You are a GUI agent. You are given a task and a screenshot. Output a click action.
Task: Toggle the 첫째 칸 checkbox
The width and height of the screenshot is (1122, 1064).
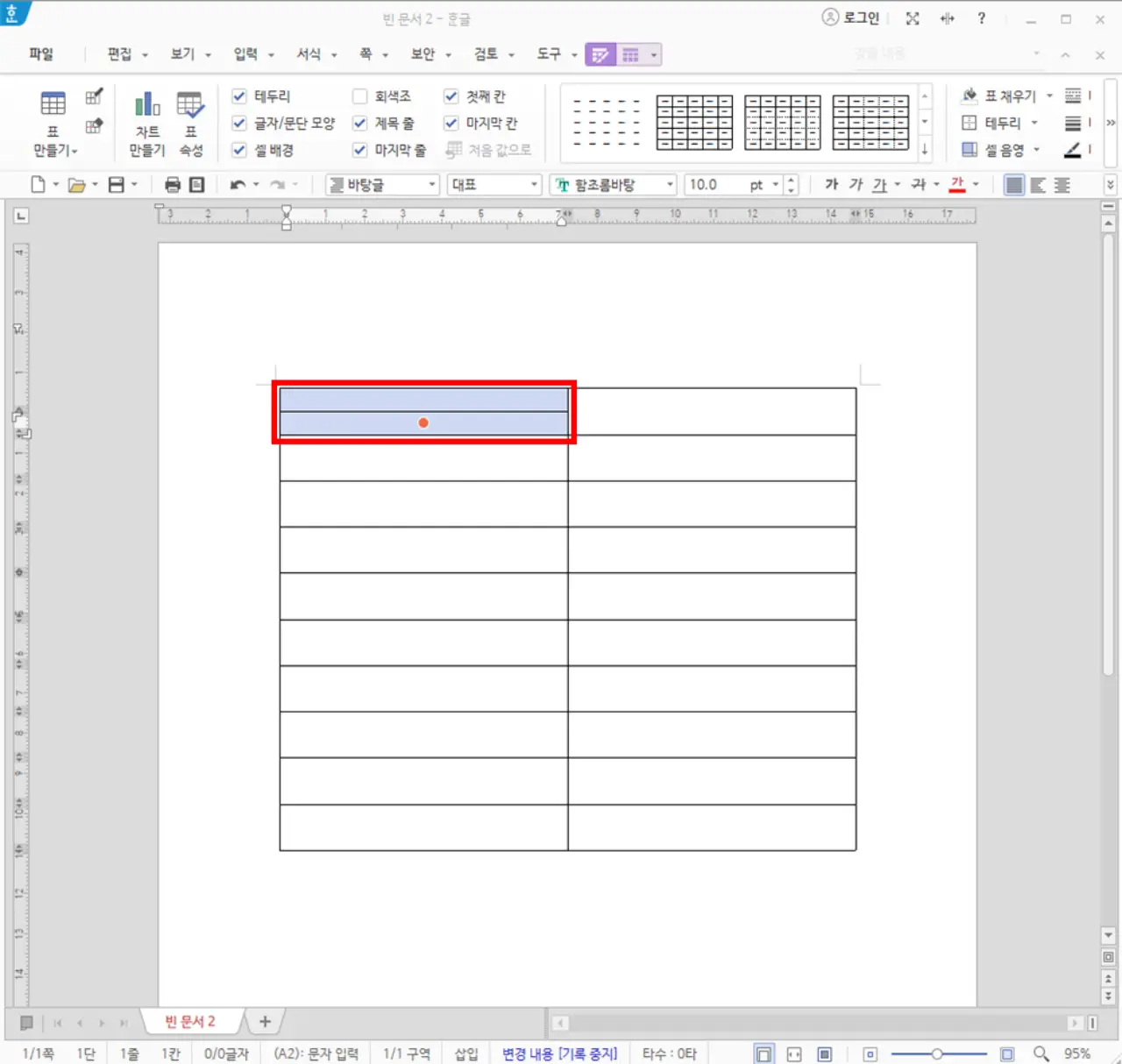click(451, 96)
